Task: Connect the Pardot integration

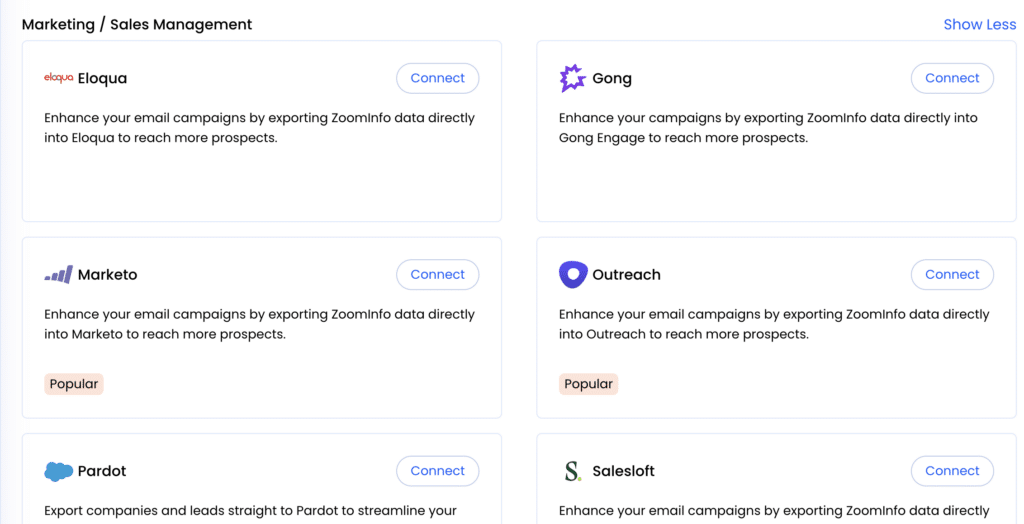Action: coord(438,471)
